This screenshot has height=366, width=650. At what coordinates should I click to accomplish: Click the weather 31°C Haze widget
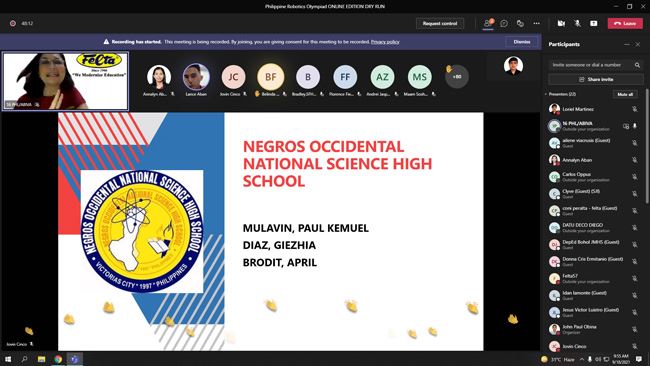coord(558,359)
